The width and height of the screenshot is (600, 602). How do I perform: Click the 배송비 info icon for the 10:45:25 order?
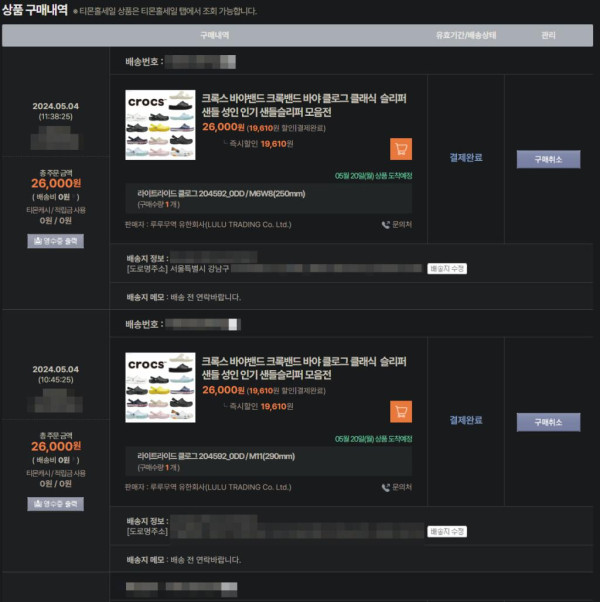(x=76, y=460)
